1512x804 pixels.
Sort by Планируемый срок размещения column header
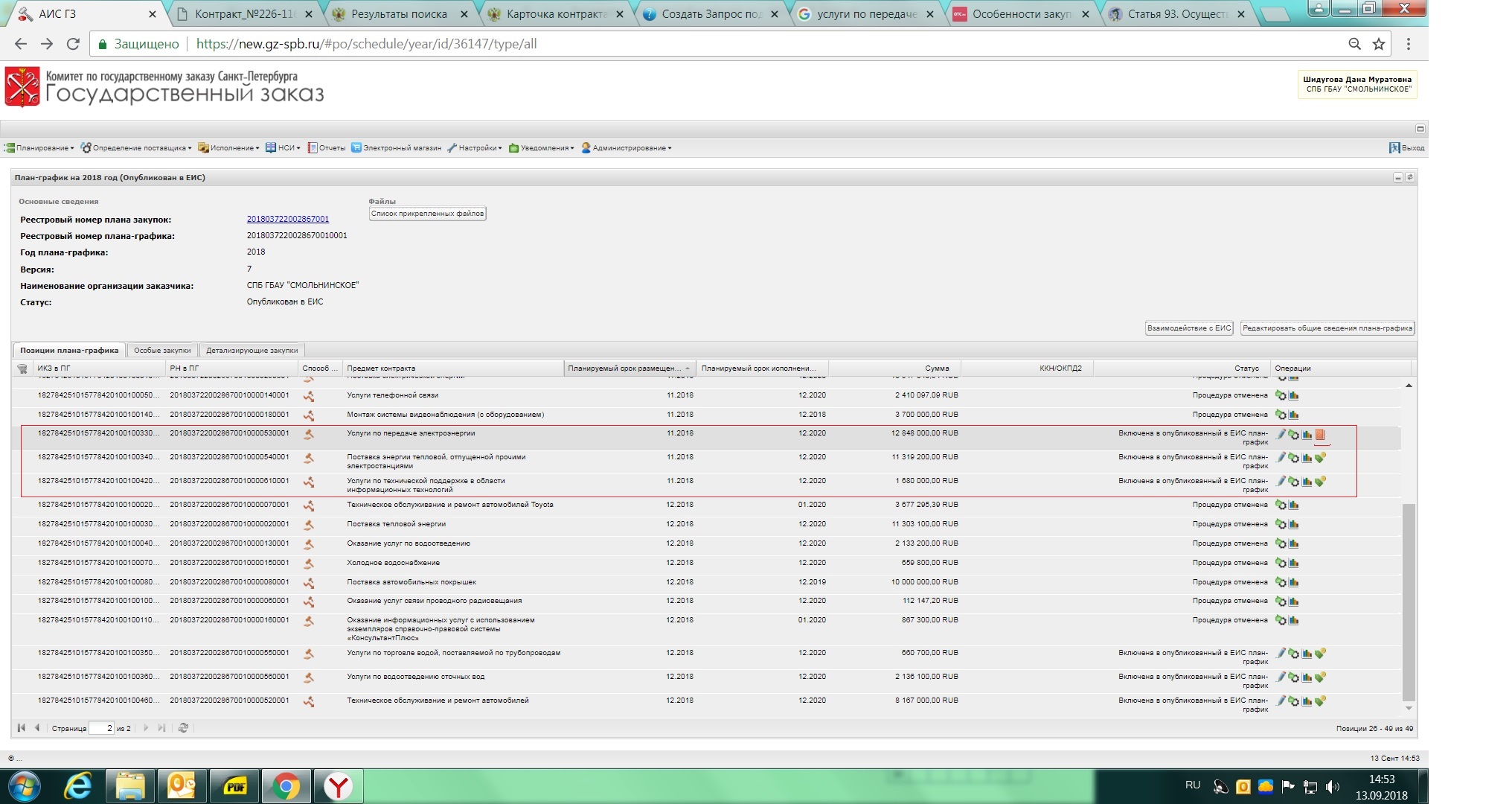click(624, 368)
